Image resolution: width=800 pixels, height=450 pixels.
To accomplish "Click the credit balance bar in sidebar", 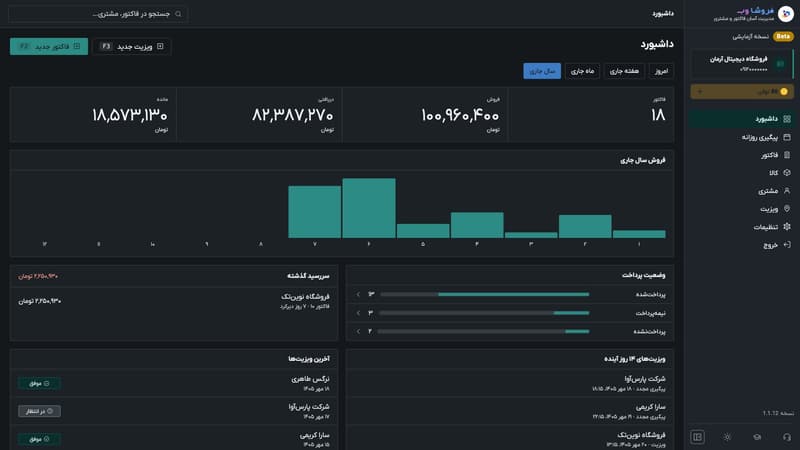I will [x=742, y=91].
